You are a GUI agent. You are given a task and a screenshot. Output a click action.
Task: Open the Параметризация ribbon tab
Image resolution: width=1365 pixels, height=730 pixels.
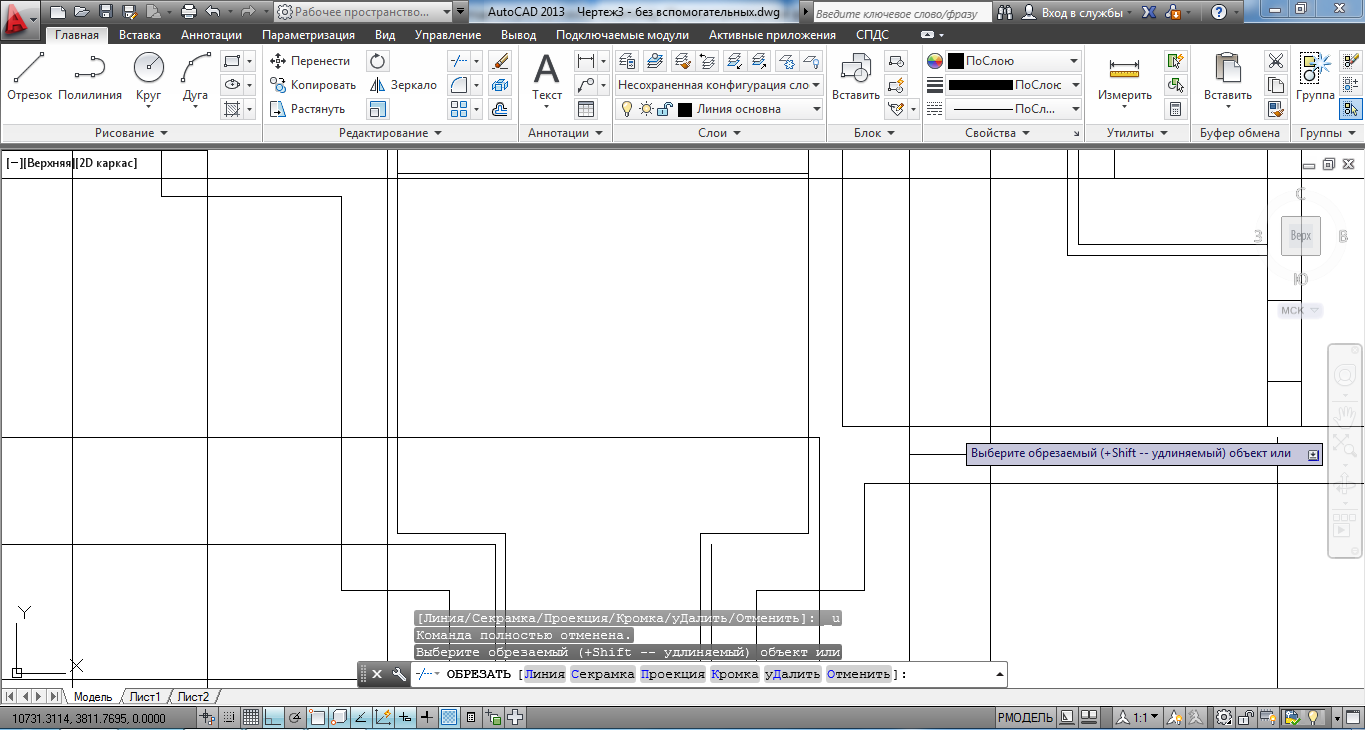pyautogui.click(x=308, y=34)
